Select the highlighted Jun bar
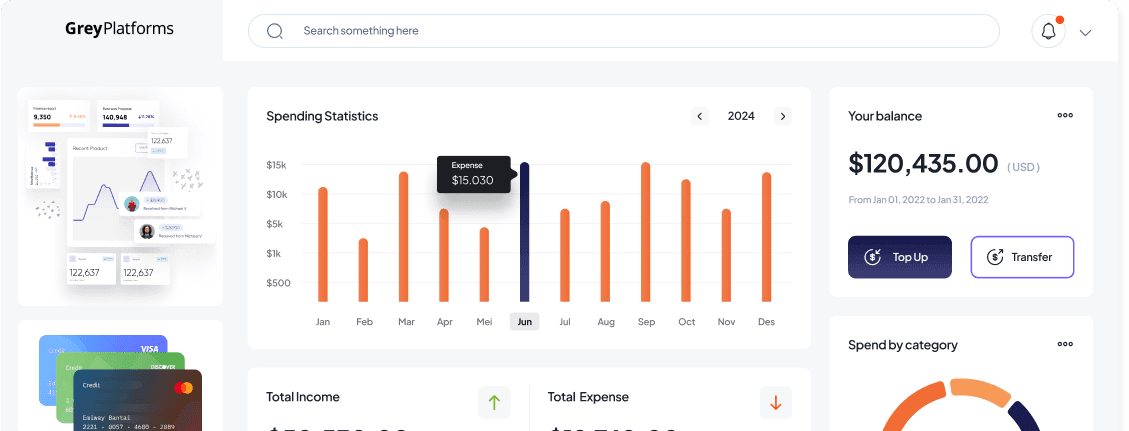Screen dimensions: 1129x431 click(x=525, y=232)
